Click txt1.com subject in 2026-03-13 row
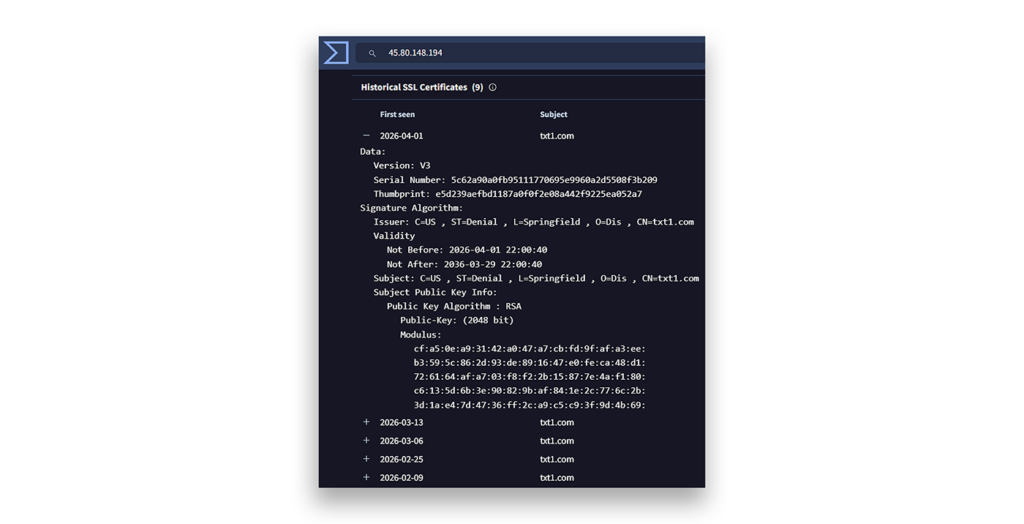Image resolution: width=1024 pixels, height=524 pixels. [557, 423]
